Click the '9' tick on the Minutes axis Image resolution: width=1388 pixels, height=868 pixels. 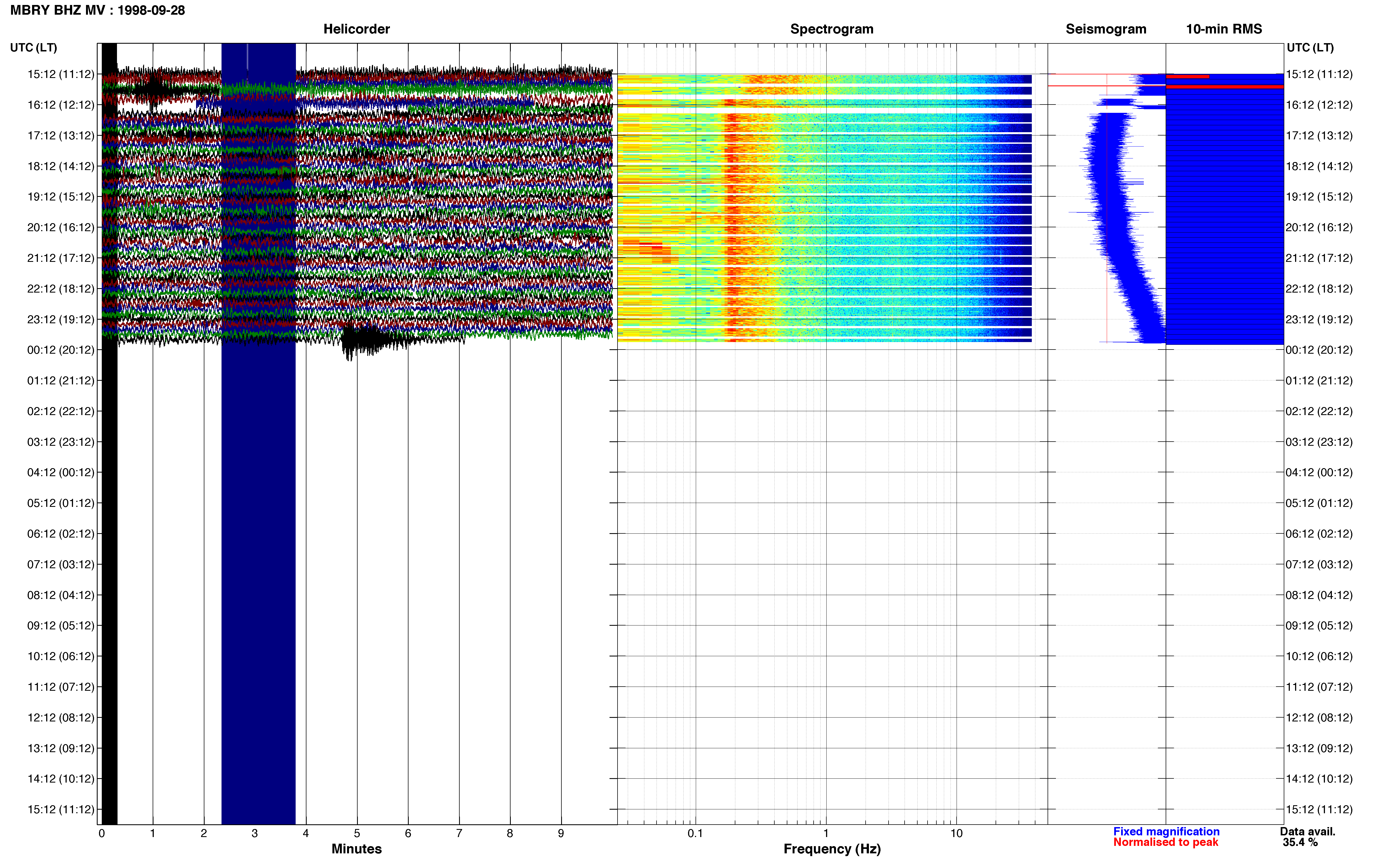(561, 833)
